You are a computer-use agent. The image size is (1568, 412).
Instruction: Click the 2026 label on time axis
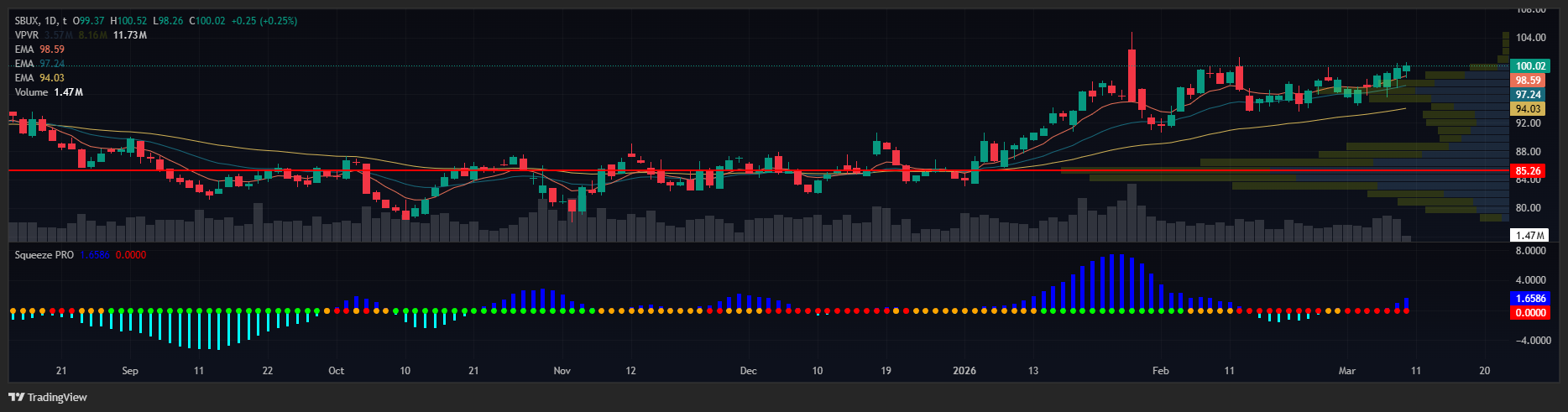coord(964,371)
